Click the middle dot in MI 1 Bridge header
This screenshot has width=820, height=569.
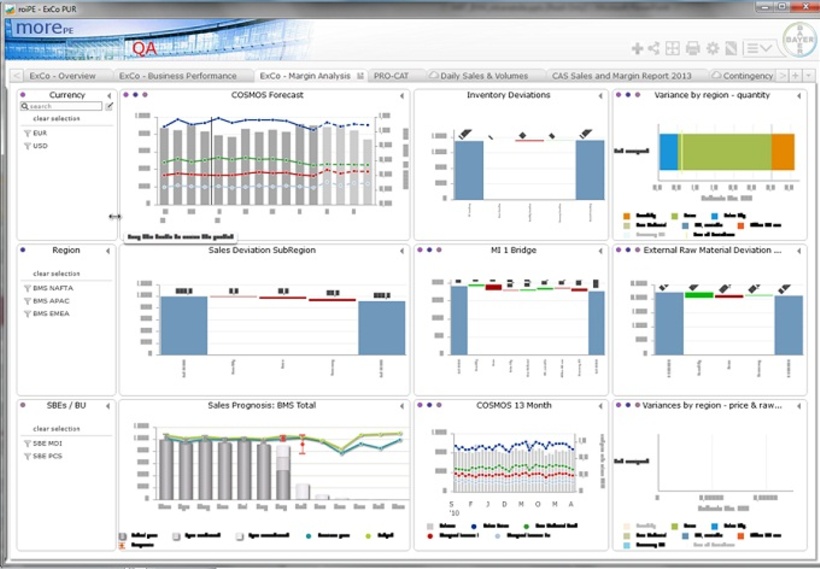(429, 250)
